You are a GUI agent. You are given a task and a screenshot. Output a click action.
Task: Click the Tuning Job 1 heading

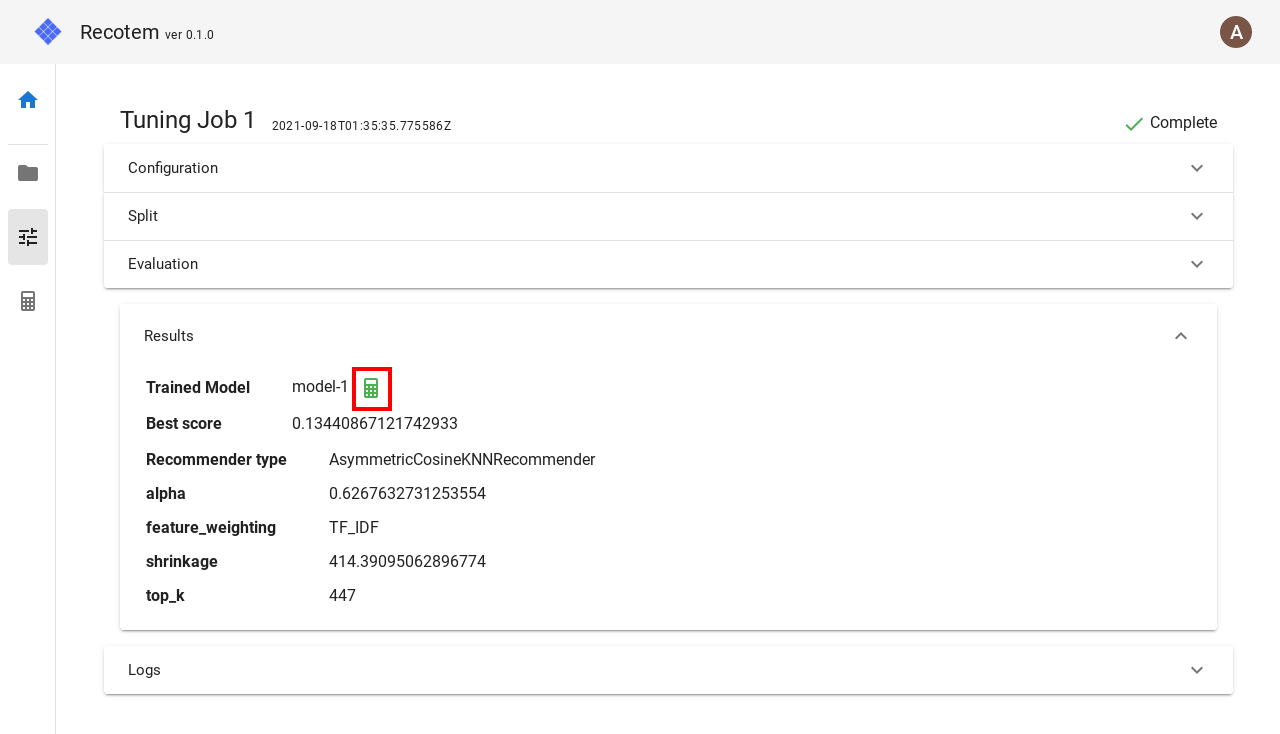[188, 120]
